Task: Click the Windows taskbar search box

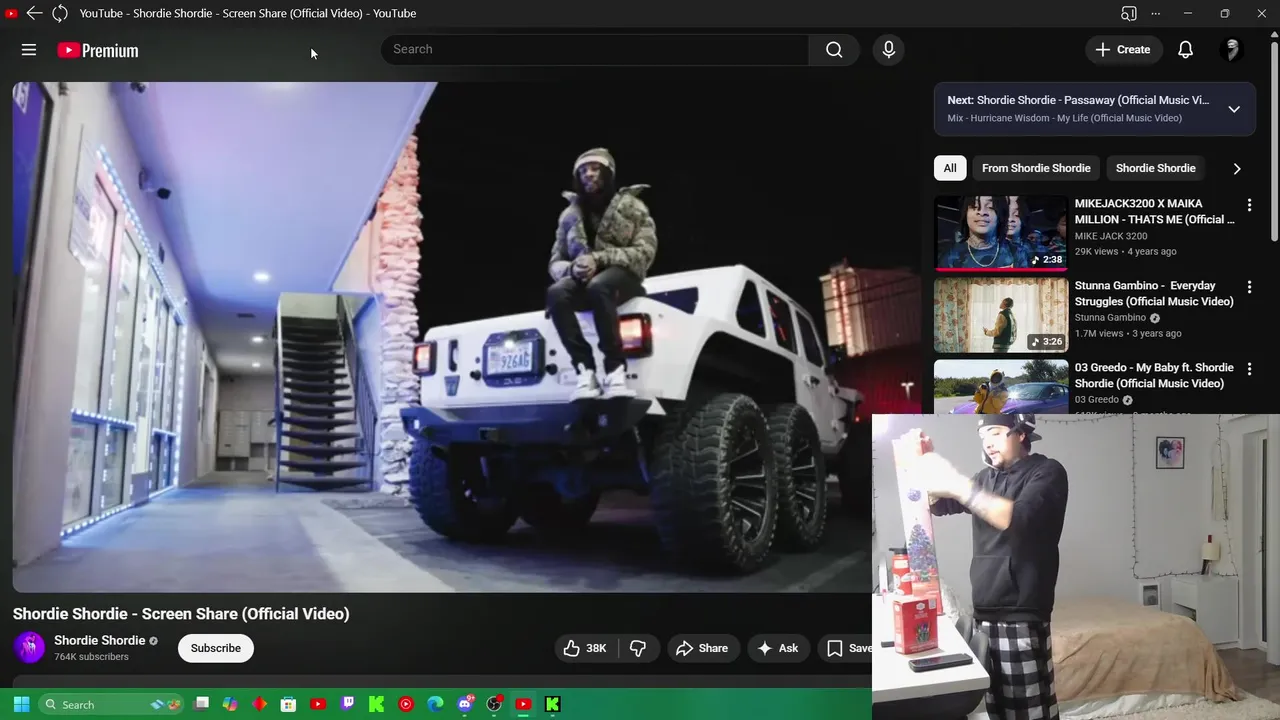Action: [x=110, y=704]
